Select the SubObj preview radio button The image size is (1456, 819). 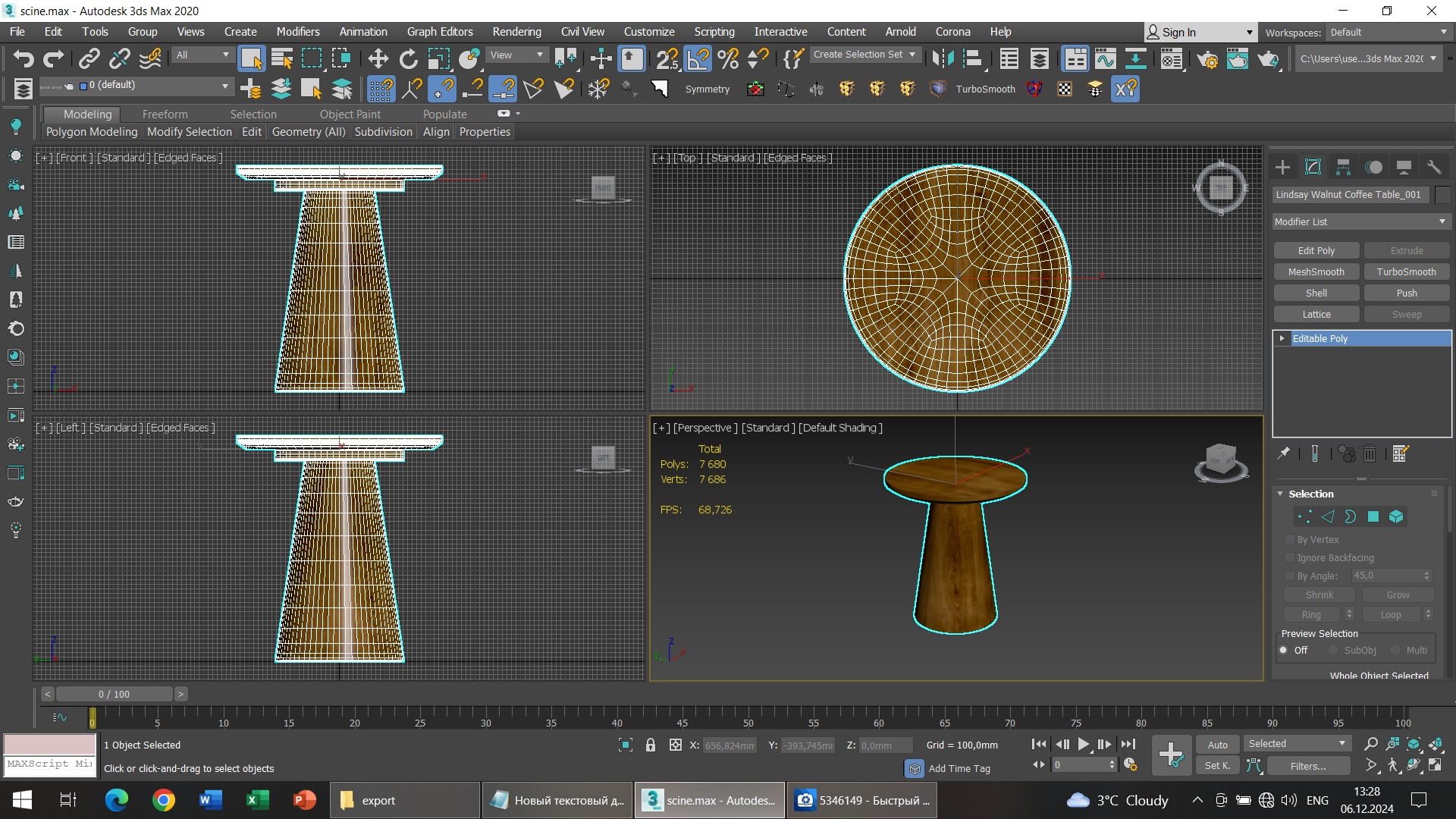tap(1332, 650)
